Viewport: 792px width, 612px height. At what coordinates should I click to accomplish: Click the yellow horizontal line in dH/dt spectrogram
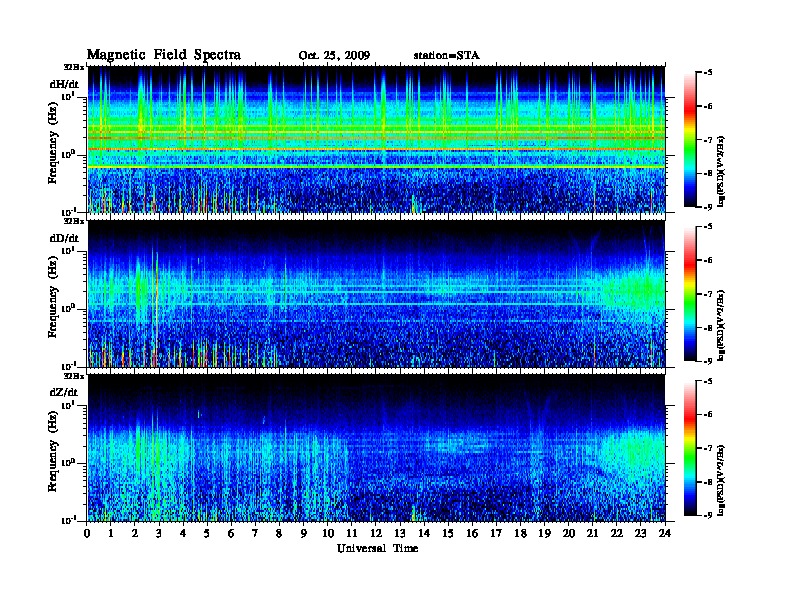tap(376, 167)
